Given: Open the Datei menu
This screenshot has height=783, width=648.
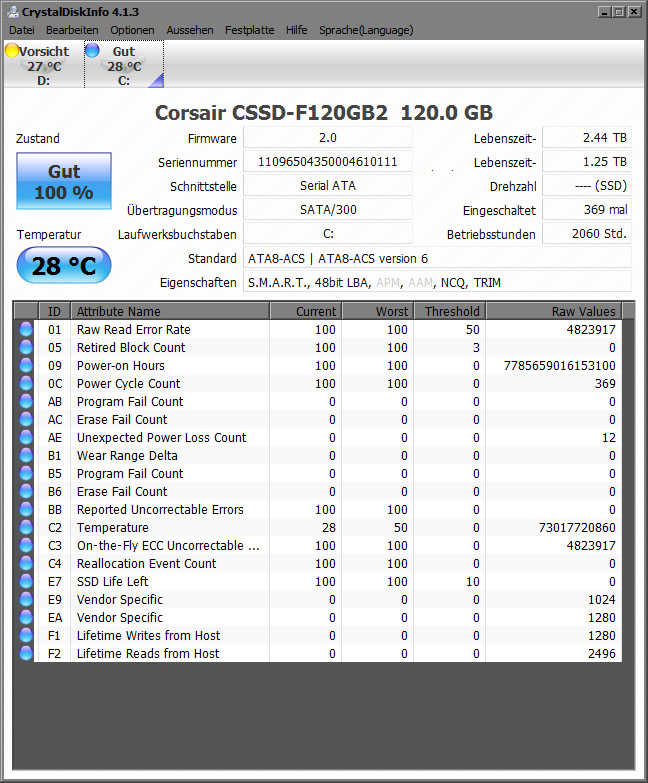Looking at the screenshot, I should pyautogui.click(x=22, y=30).
